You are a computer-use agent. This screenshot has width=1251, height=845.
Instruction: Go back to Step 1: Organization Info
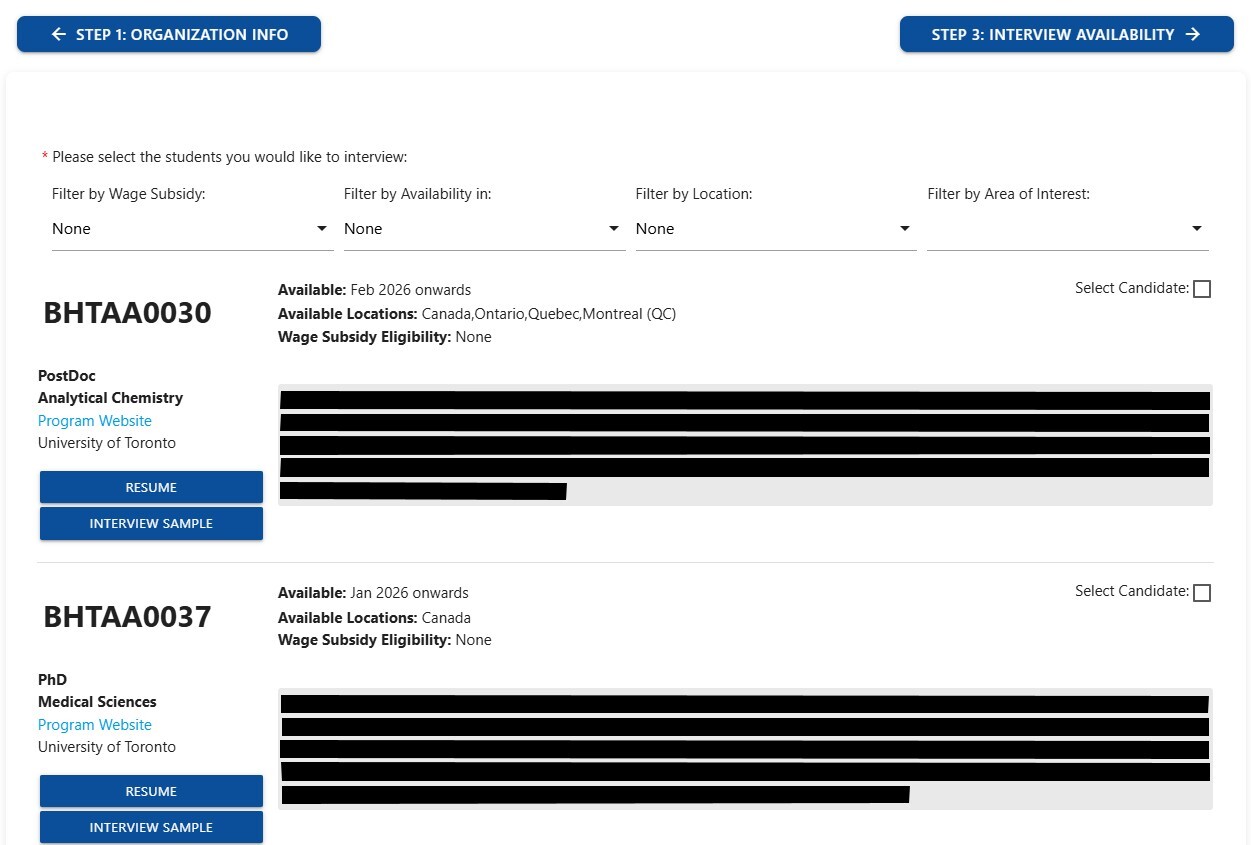(169, 34)
